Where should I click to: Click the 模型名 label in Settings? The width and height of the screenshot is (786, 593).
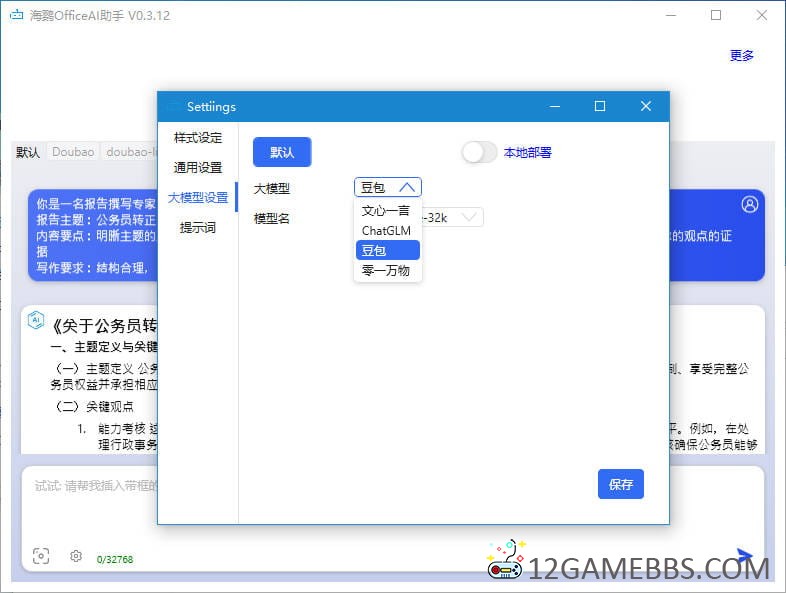click(x=272, y=218)
